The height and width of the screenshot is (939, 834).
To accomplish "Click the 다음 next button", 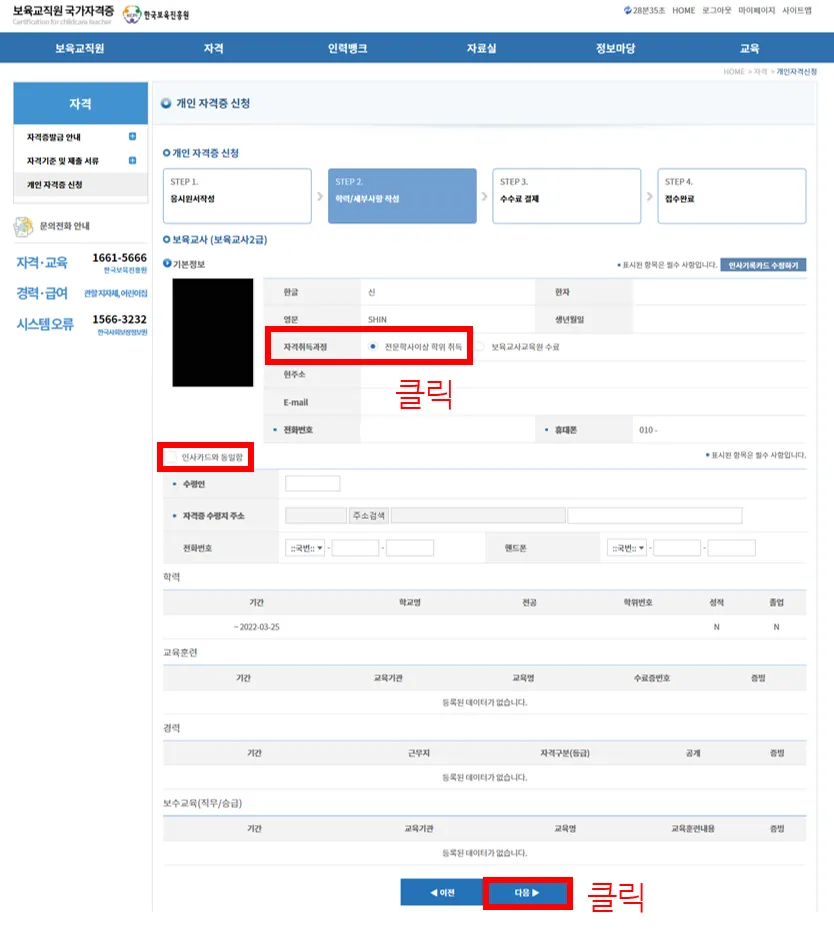I will [526, 893].
